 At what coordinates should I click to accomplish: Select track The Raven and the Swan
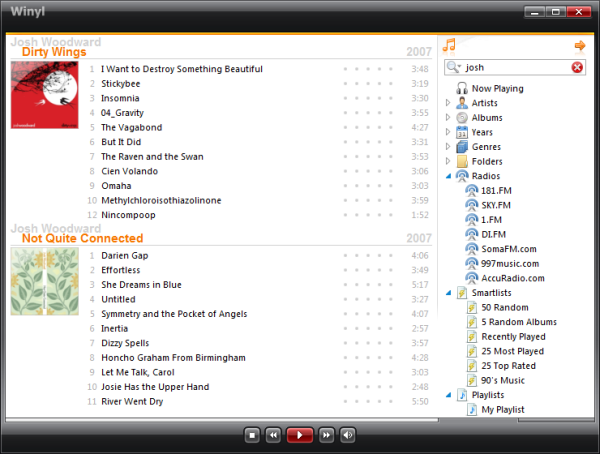[152, 157]
